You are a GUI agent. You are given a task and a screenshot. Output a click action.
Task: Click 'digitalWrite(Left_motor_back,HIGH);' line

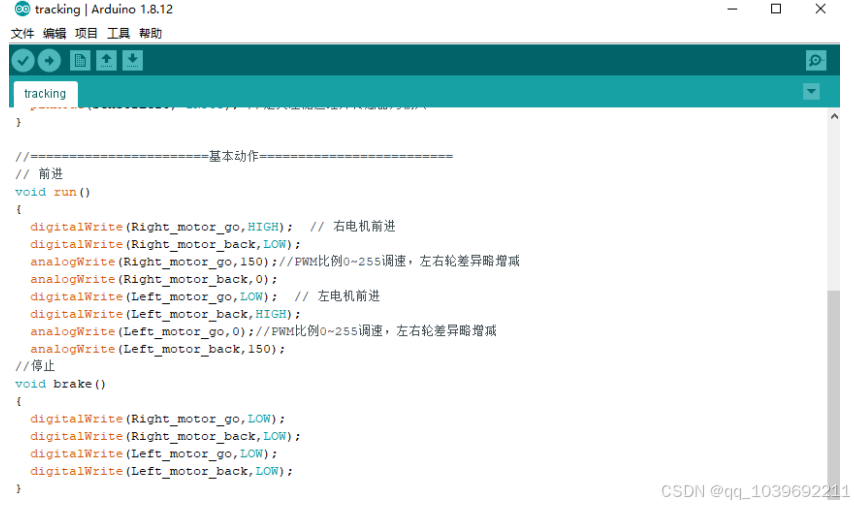[165, 314]
